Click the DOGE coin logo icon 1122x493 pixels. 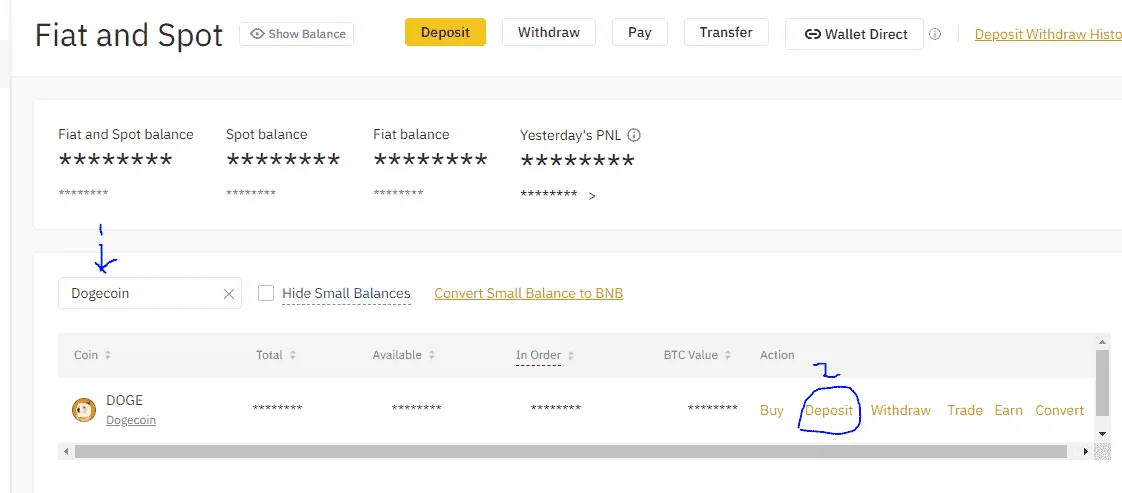[84, 410]
